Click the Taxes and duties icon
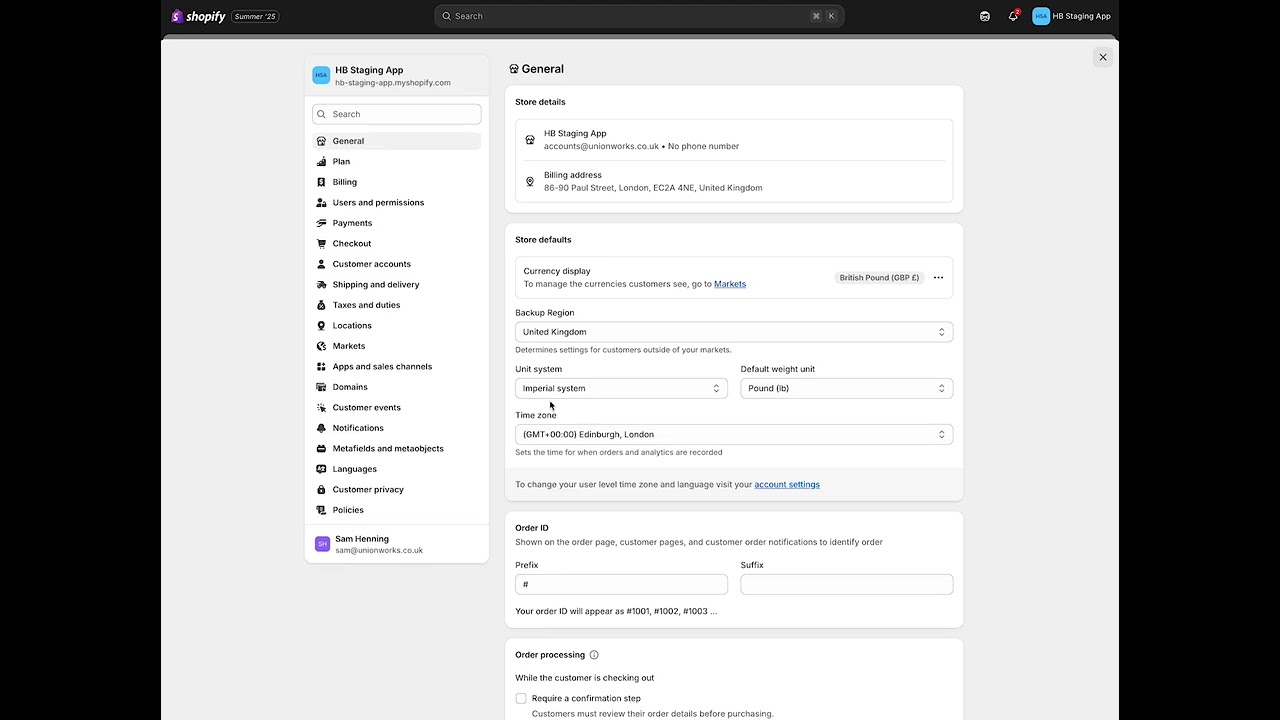This screenshot has width=1280, height=720. point(322,305)
